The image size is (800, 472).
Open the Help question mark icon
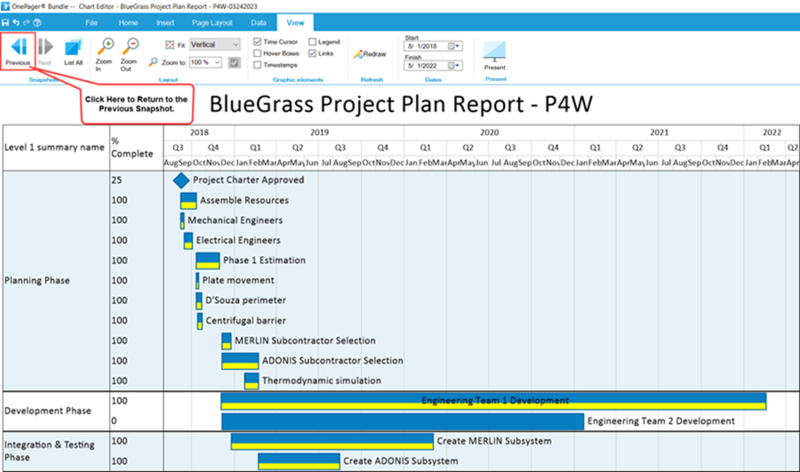tap(37, 22)
